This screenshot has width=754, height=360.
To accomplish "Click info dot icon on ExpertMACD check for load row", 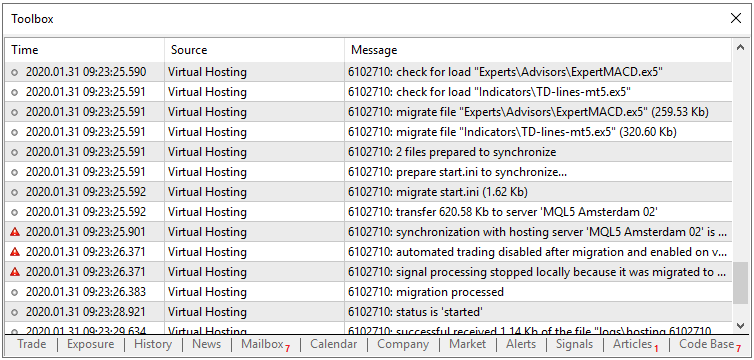I will (x=15, y=73).
